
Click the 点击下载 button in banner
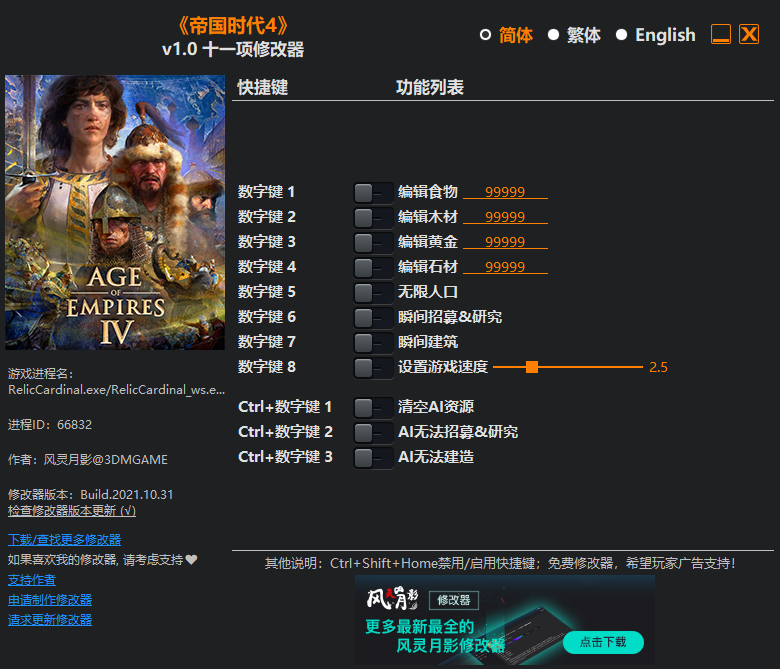(603, 642)
